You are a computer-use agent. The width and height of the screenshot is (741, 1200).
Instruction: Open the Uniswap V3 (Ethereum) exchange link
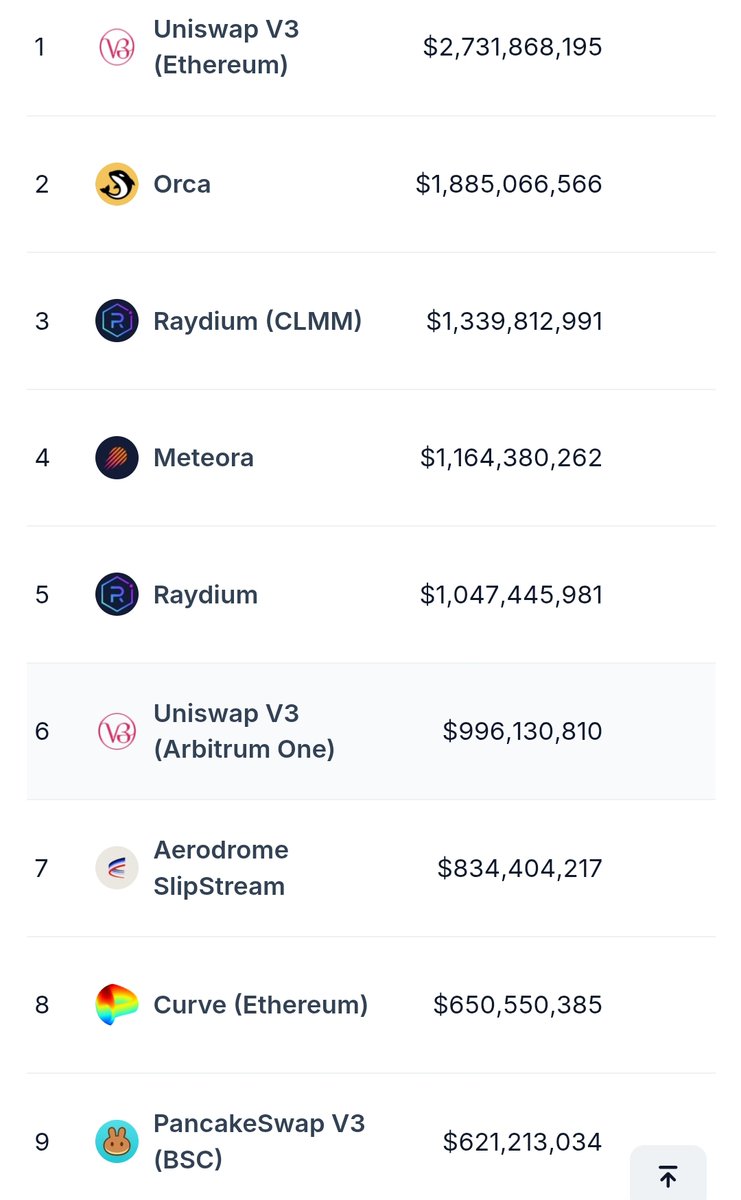click(x=226, y=47)
